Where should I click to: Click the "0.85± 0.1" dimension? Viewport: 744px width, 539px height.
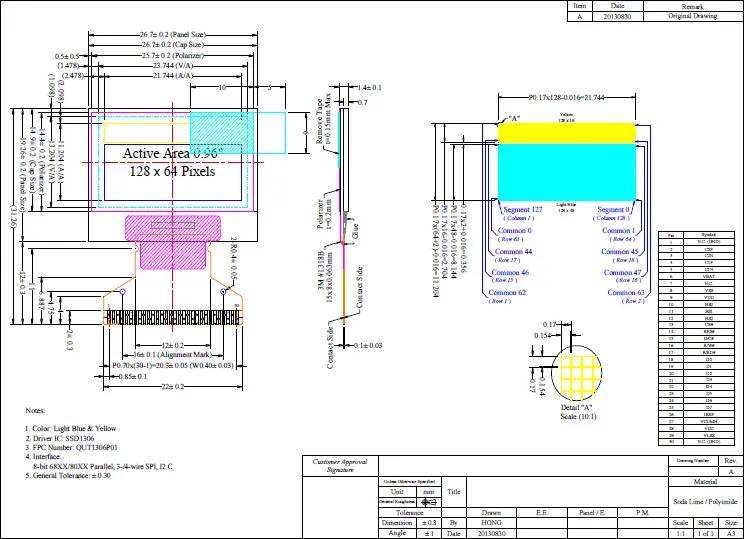coord(132,377)
